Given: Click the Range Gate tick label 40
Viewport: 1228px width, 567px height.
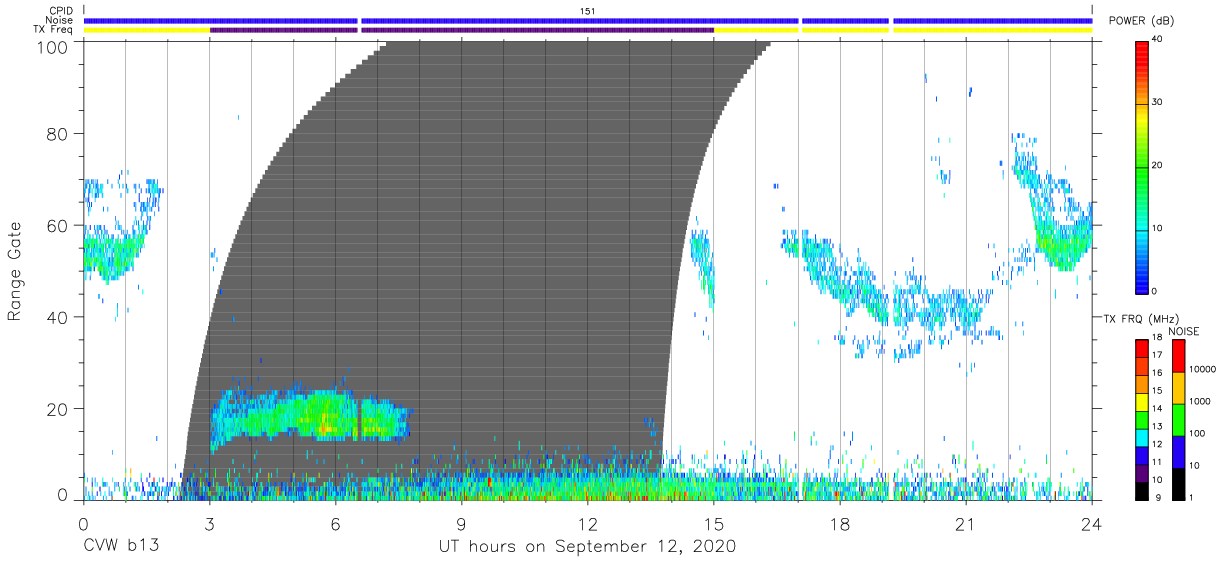Looking at the screenshot, I should (x=59, y=317).
